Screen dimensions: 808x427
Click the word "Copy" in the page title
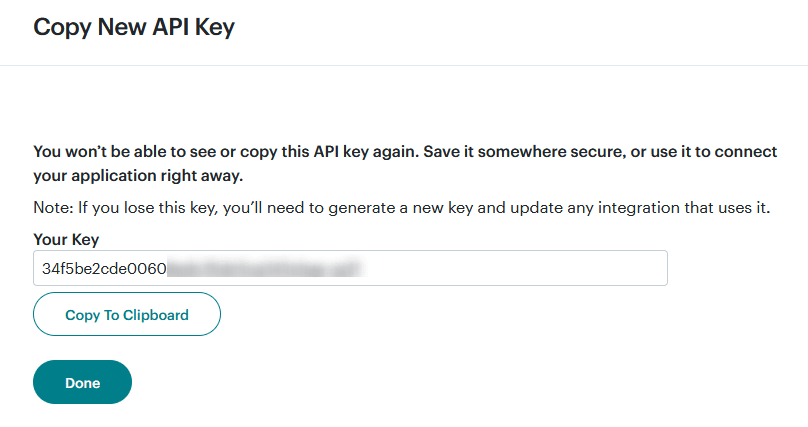[x=60, y=27]
